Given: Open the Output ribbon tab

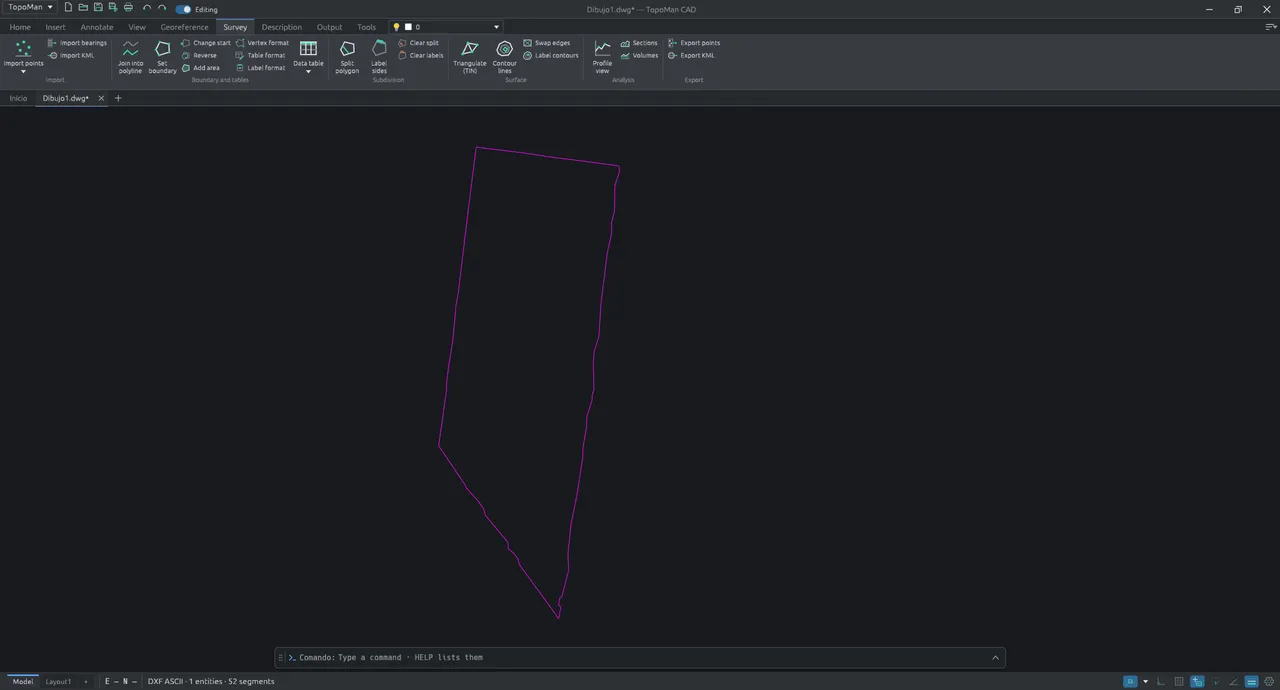Looking at the screenshot, I should (329, 27).
